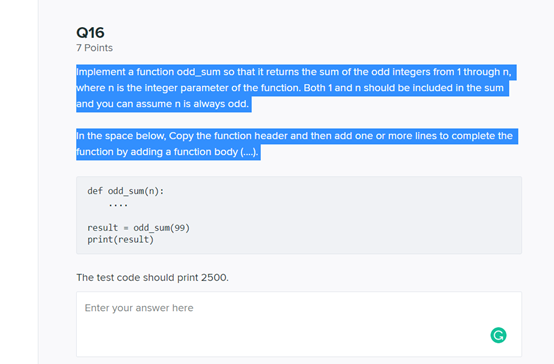Screen dimensions: 554x364
Task: Click the 'print(result)' code line
Action: [120, 240]
